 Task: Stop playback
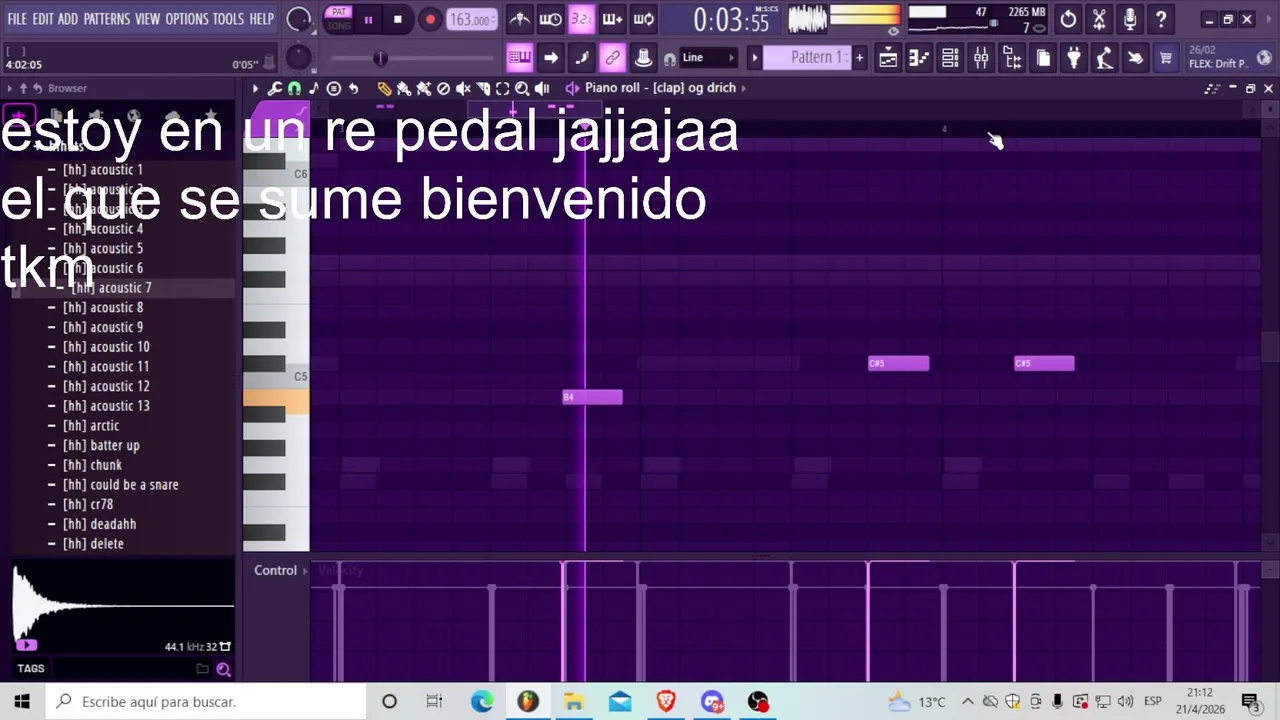coord(398,19)
